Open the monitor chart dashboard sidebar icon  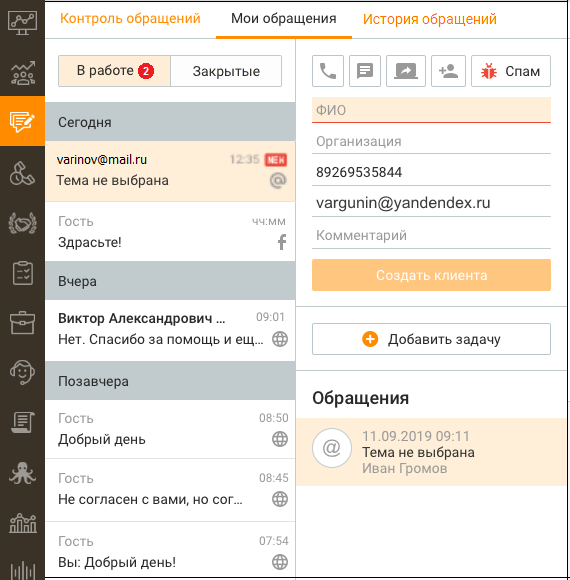click(x=22, y=23)
